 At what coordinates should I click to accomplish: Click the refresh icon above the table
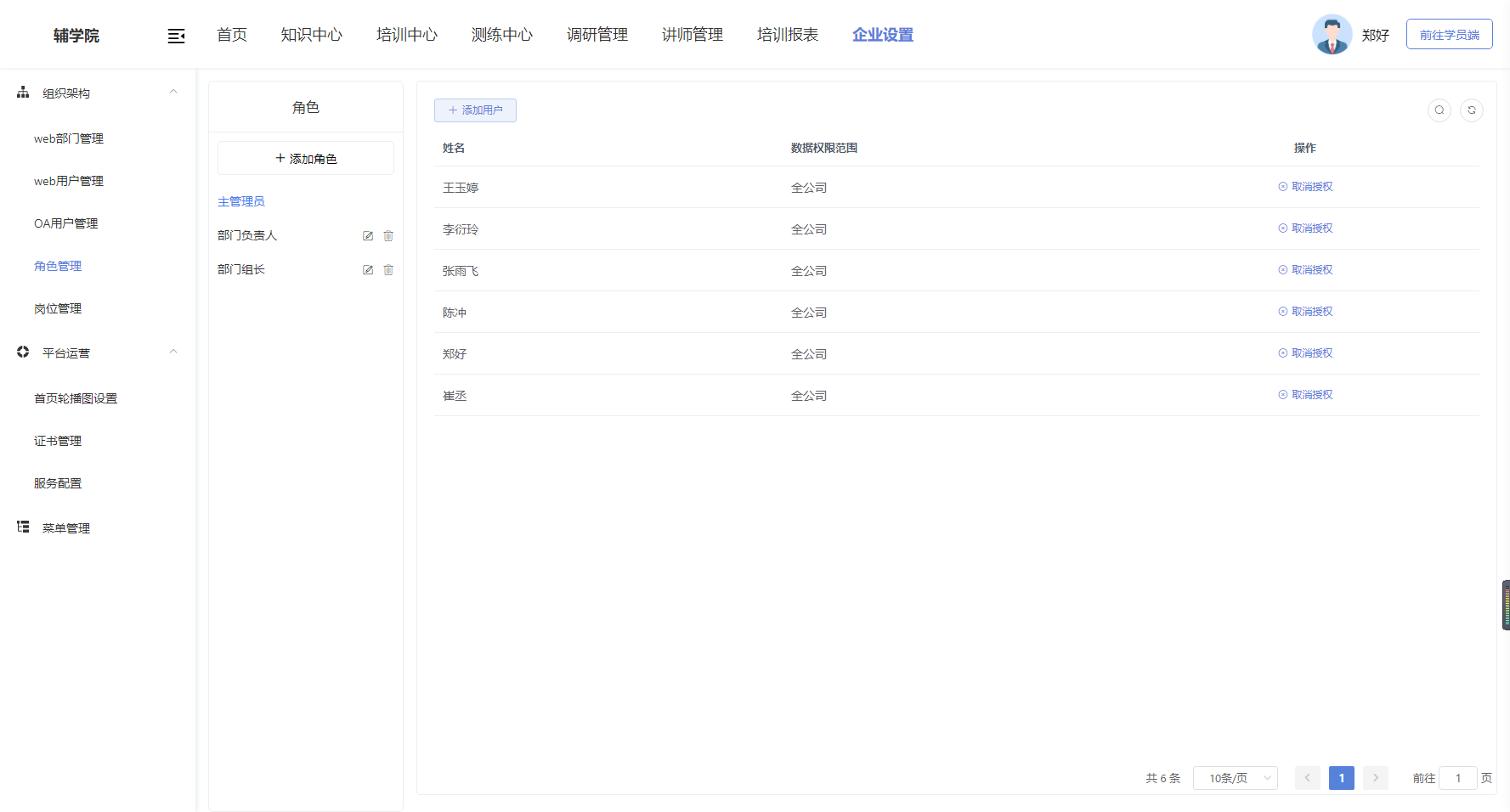click(1471, 110)
